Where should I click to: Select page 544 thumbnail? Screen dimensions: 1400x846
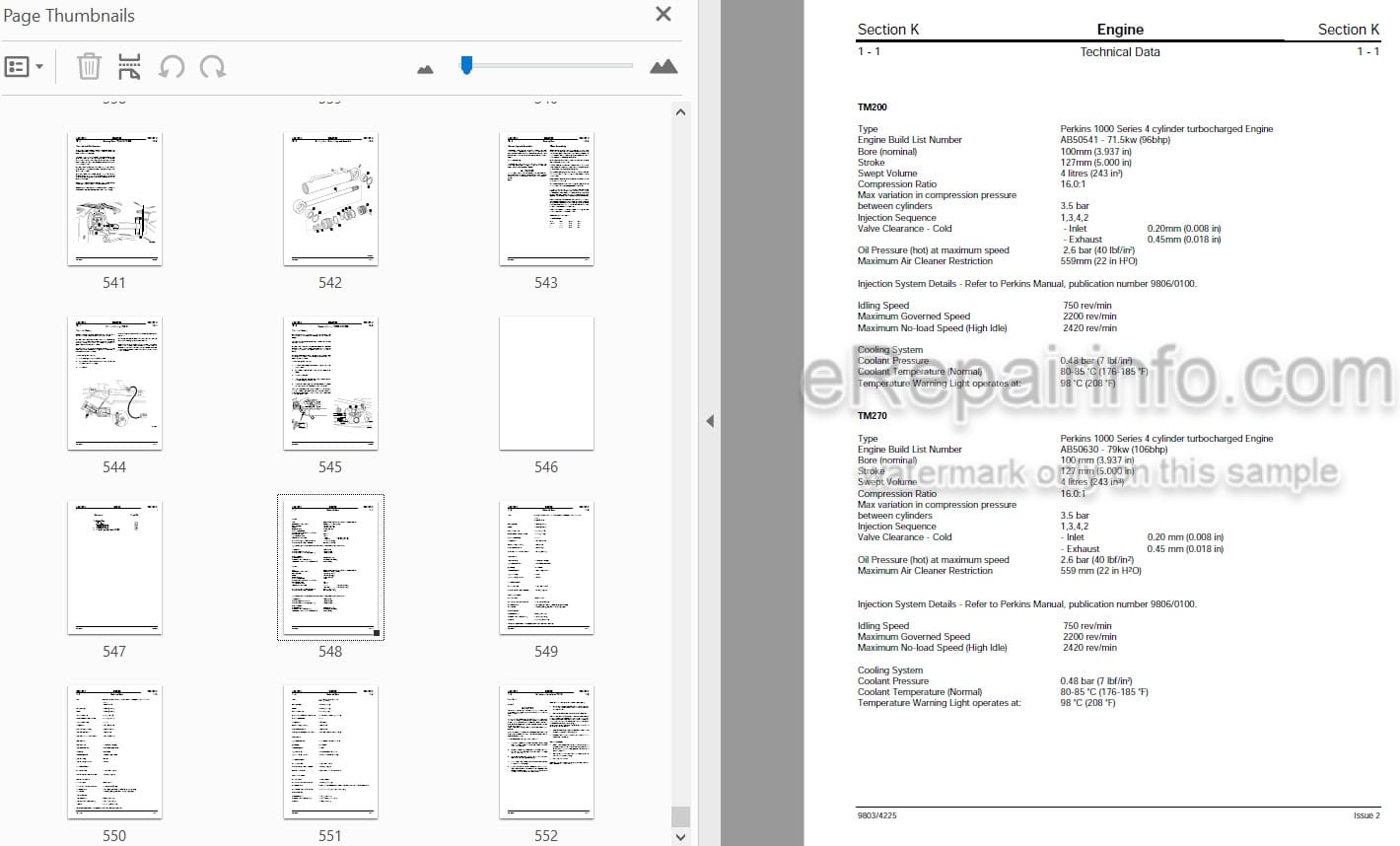[114, 384]
